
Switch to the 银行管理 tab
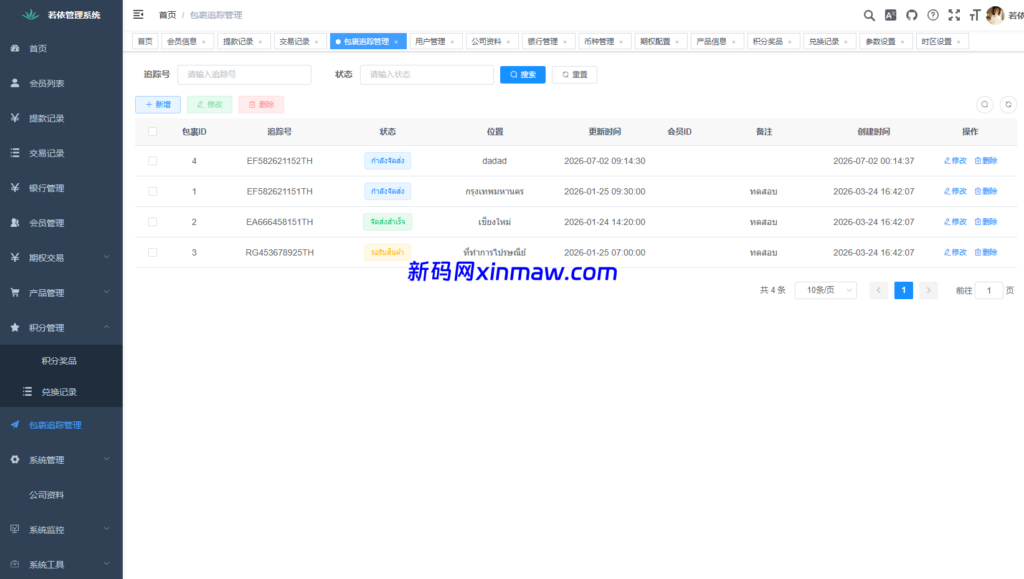pos(542,41)
